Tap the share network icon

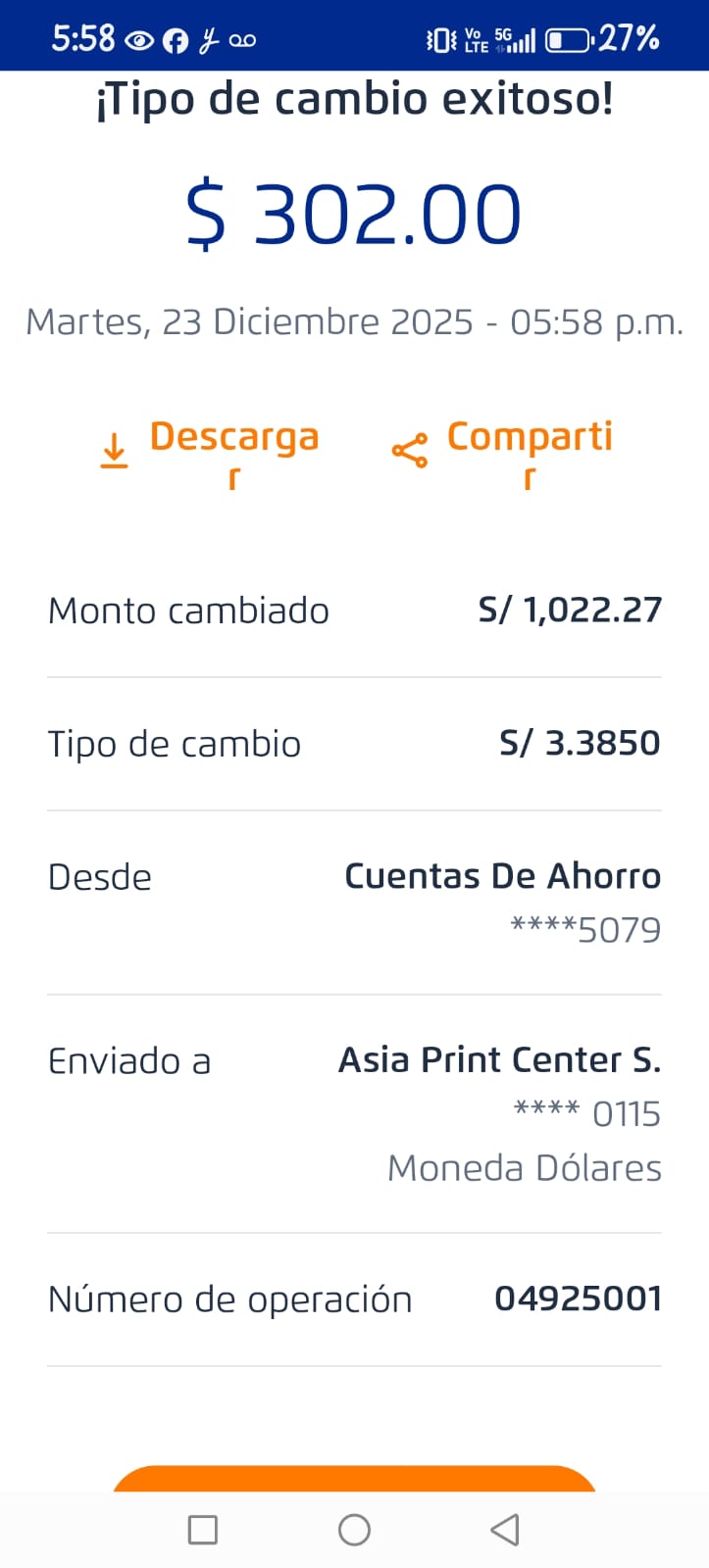click(409, 451)
